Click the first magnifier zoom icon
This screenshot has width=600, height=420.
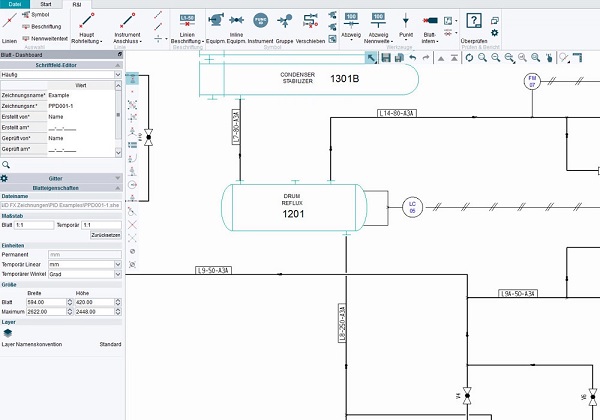(x=482, y=58)
